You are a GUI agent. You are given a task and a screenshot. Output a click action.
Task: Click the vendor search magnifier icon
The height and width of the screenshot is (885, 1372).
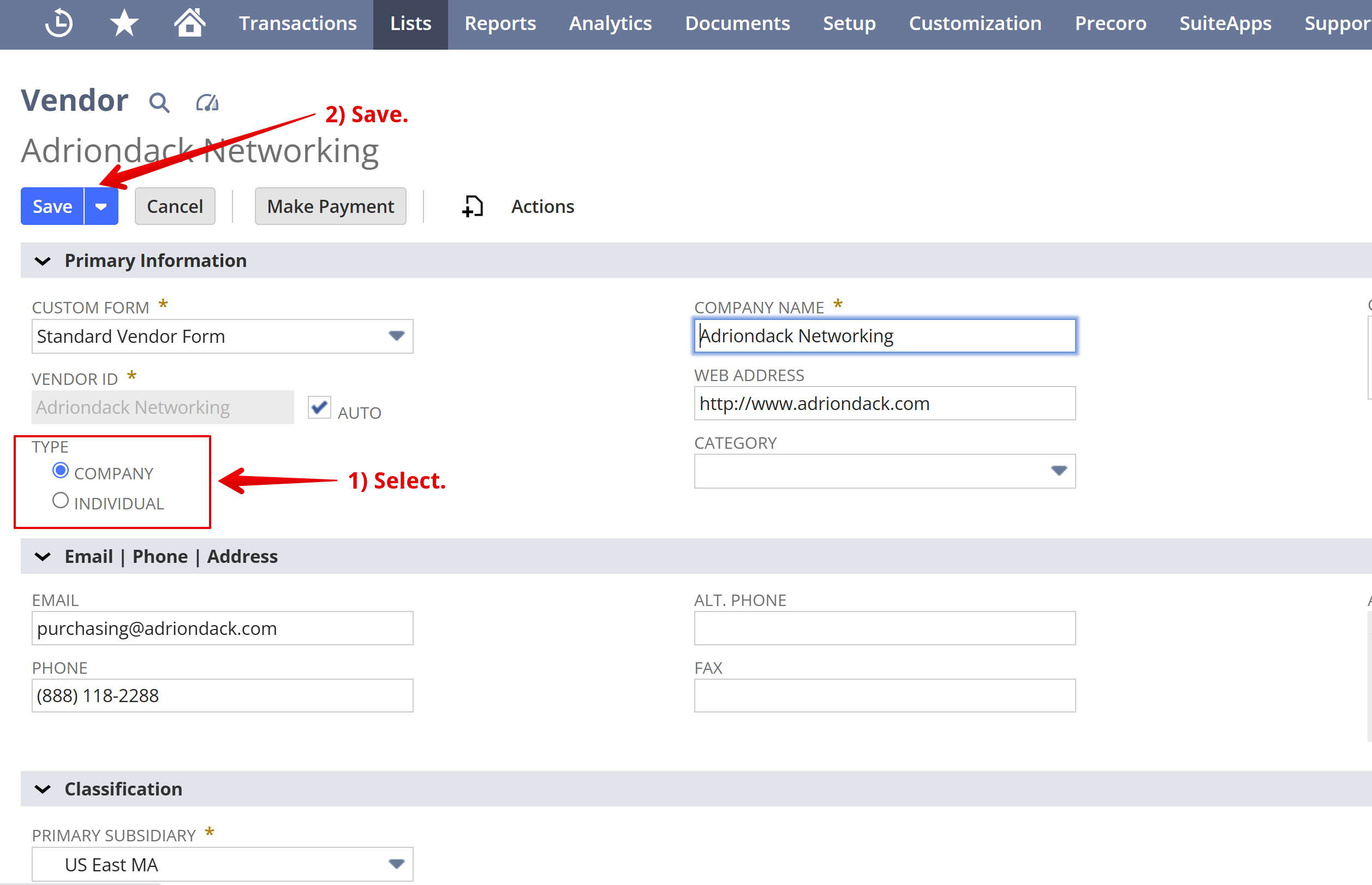pyautogui.click(x=159, y=103)
